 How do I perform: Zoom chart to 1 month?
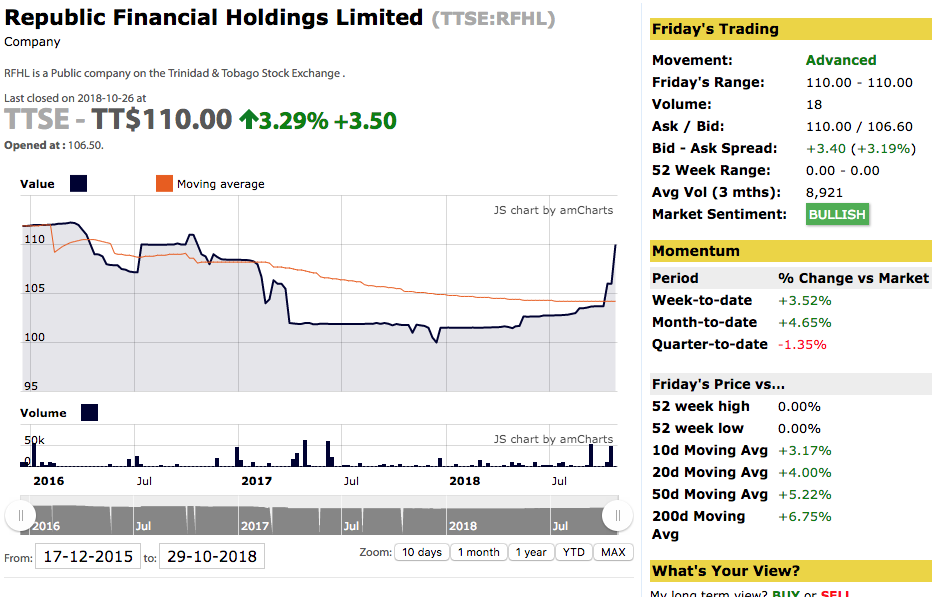(479, 552)
